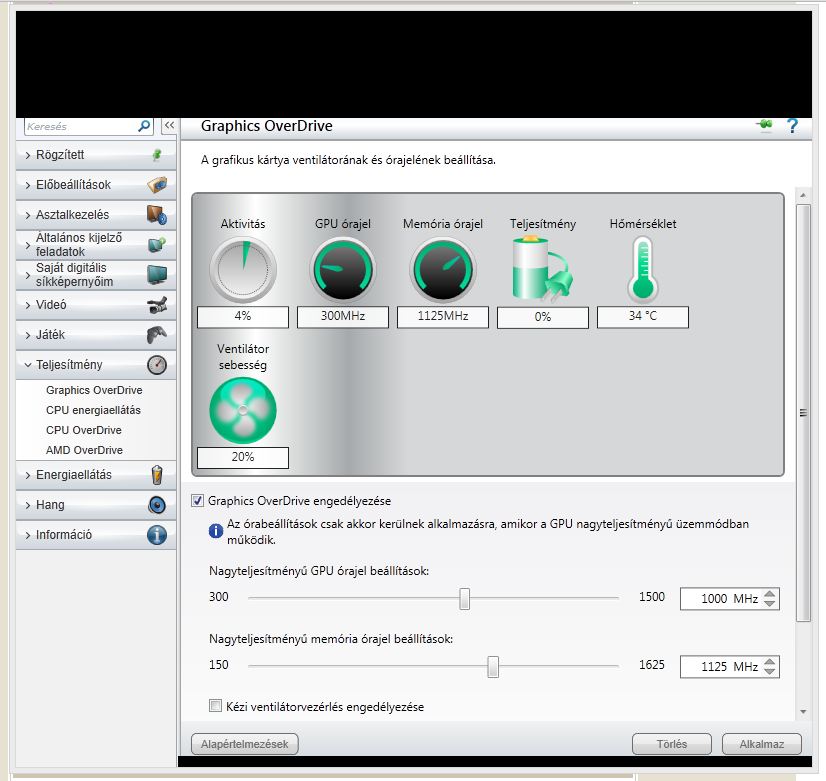This screenshot has height=781, width=826.
Task: Open Graphics OverDrive in sidebar
Action: click(94, 390)
